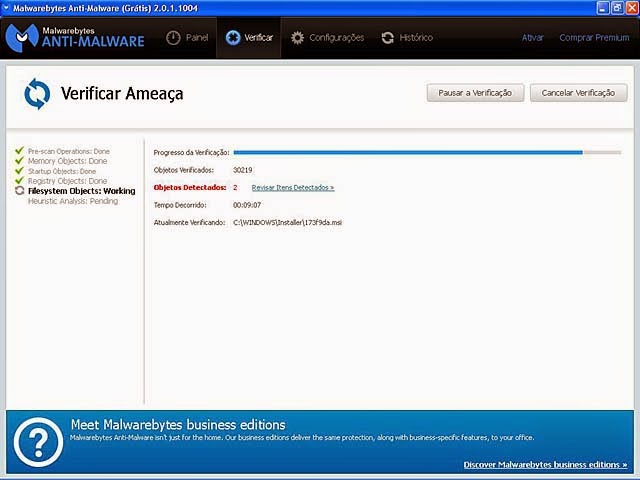
Task: Click the scanned objects count 30219
Action: (x=242, y=170)
